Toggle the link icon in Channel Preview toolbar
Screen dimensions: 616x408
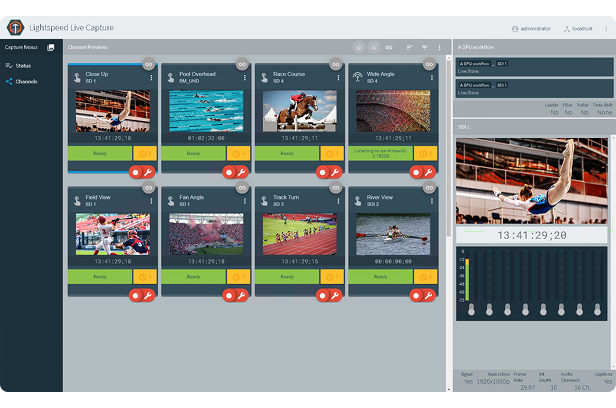[x=389, y=47]
